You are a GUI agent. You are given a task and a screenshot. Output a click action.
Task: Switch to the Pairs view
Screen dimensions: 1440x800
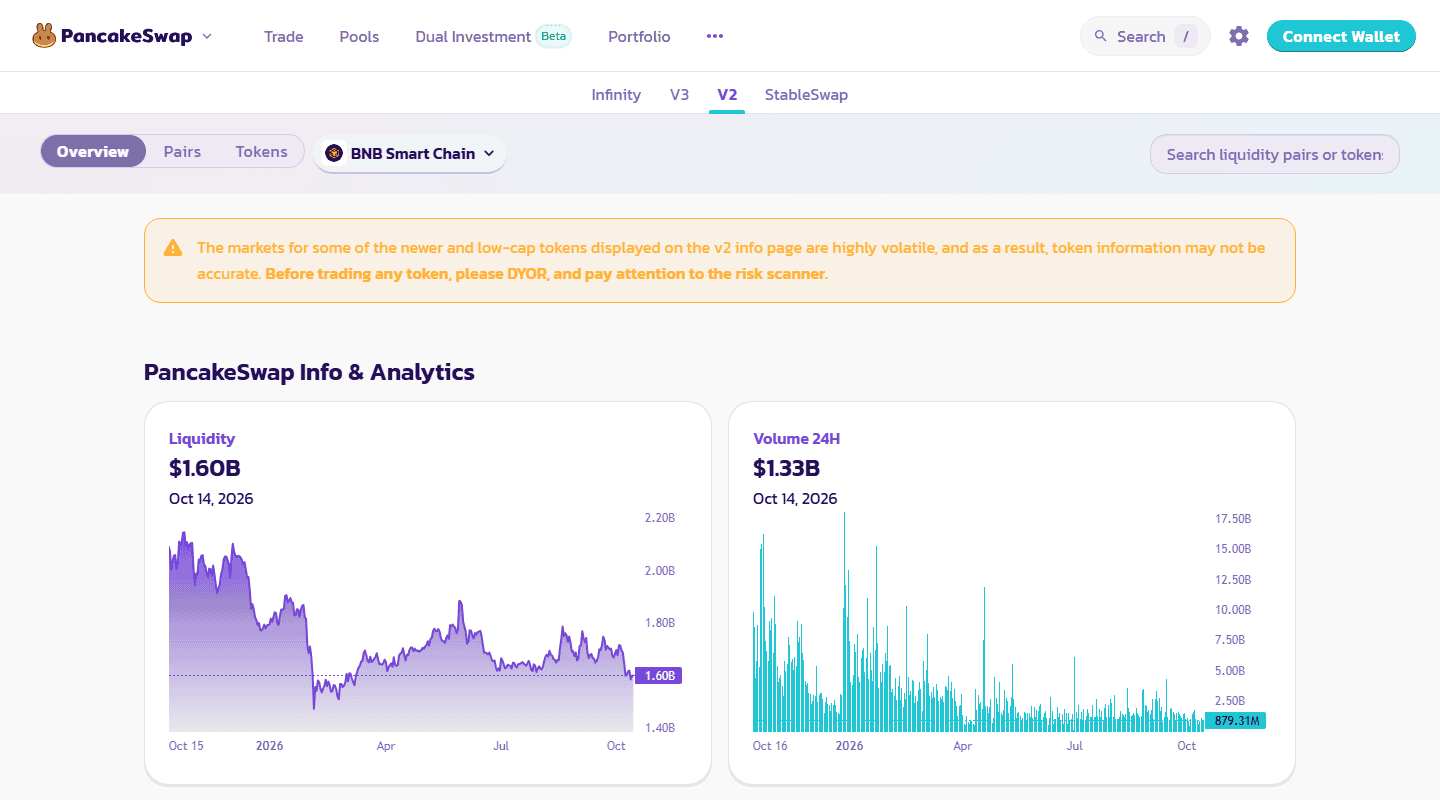(182, 152)
